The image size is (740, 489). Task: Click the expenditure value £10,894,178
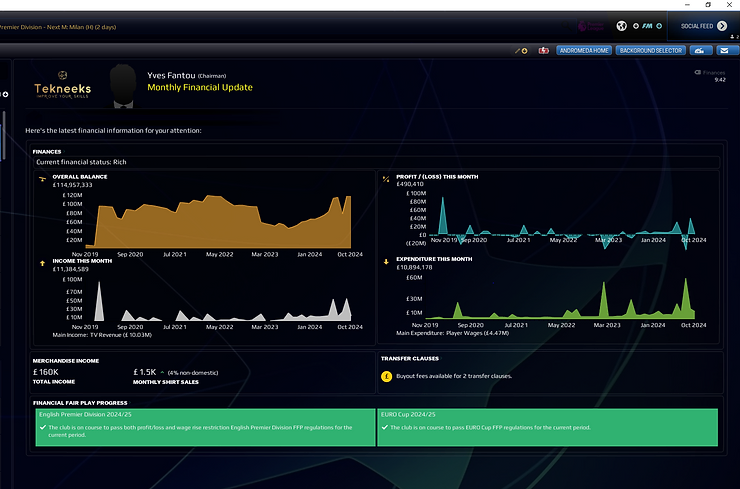[414, 267]
